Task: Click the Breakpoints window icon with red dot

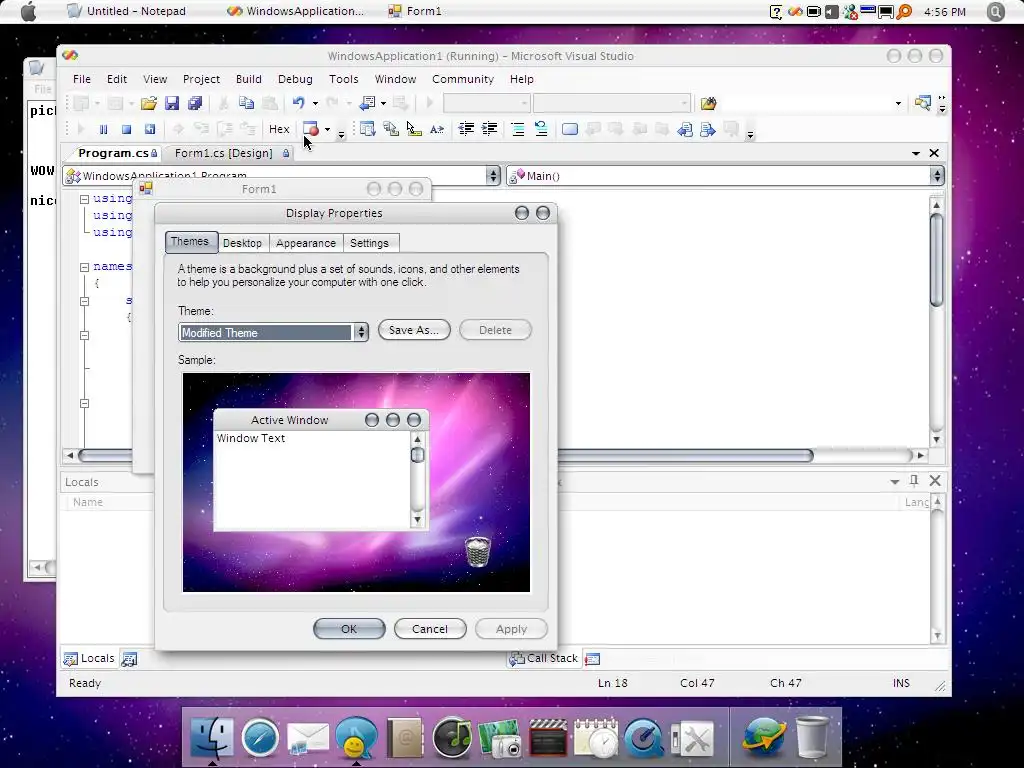Action: (x=311, y=129)
